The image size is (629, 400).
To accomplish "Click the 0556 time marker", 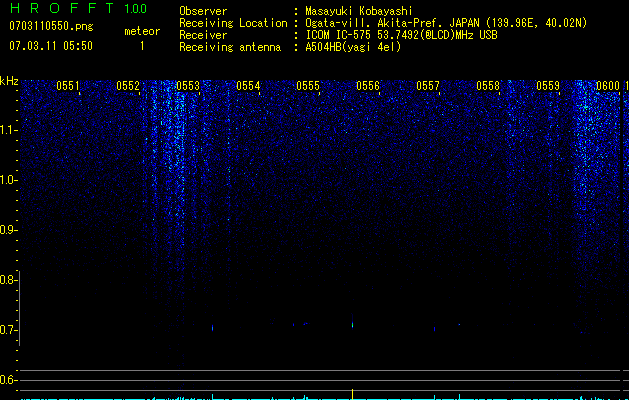I will (x=368, y=86).
